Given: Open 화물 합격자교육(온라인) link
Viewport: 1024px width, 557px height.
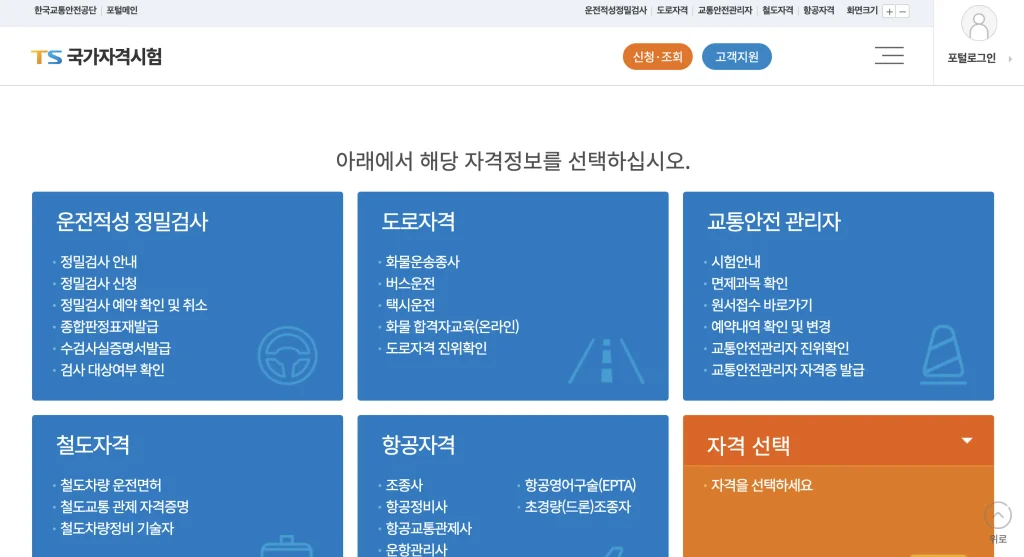Looking at the screenshot, I should pos(452,326).
